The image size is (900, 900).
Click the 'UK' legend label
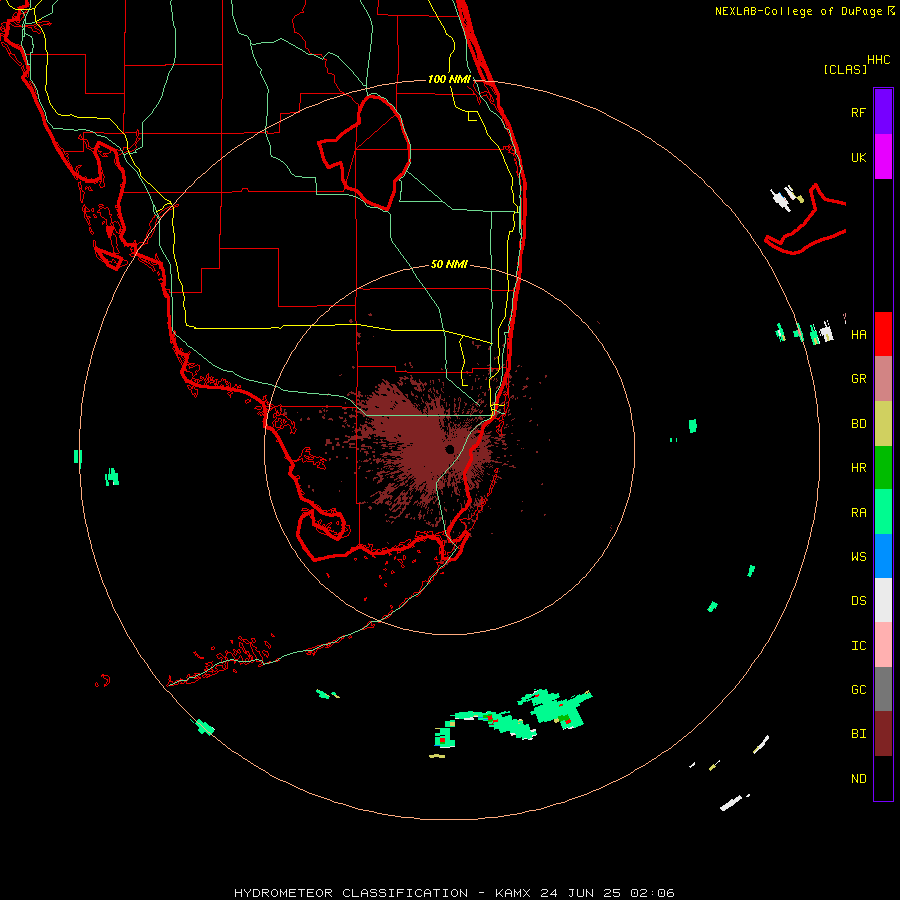(x=858, y=157)
